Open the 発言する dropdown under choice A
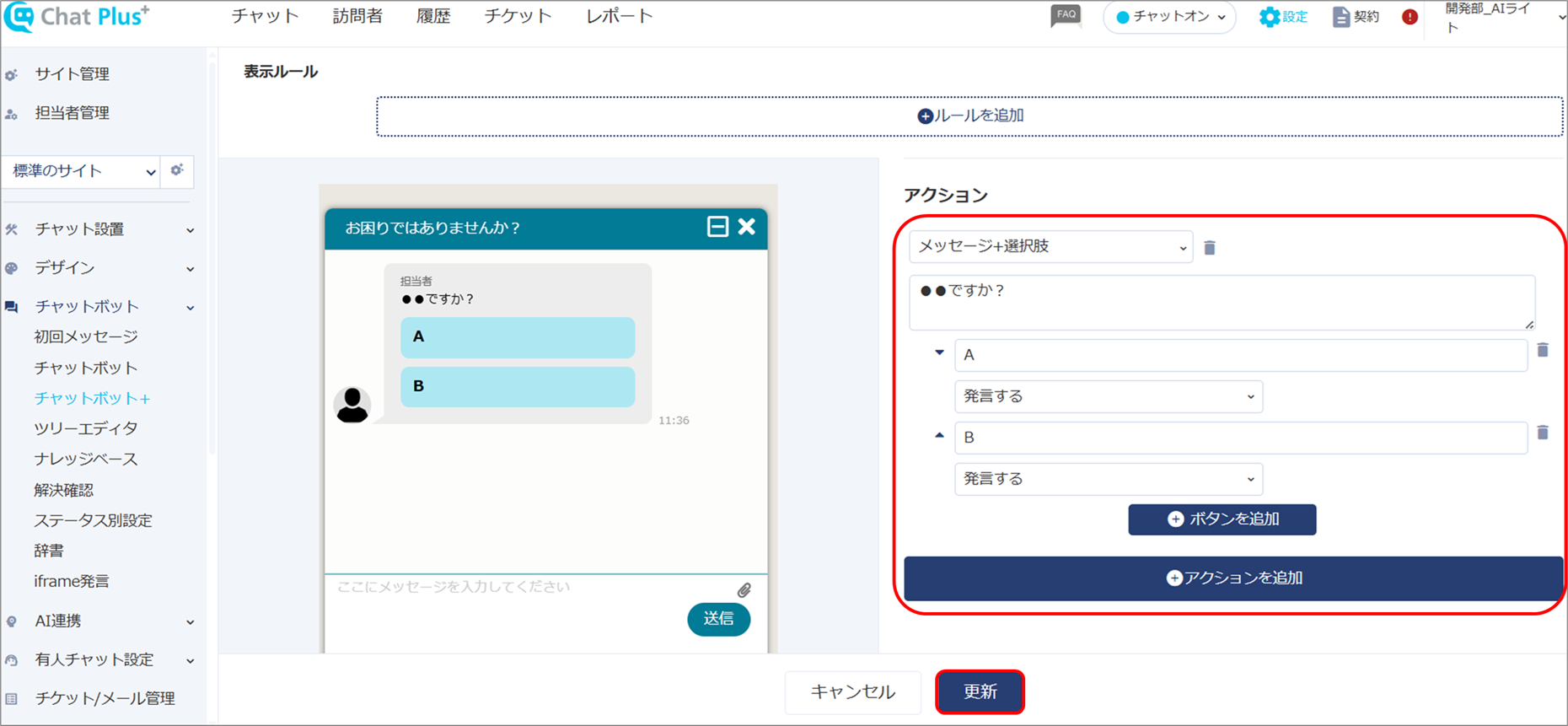Viewport: 1568px width, 726px height. click(x=1109, y=396)
